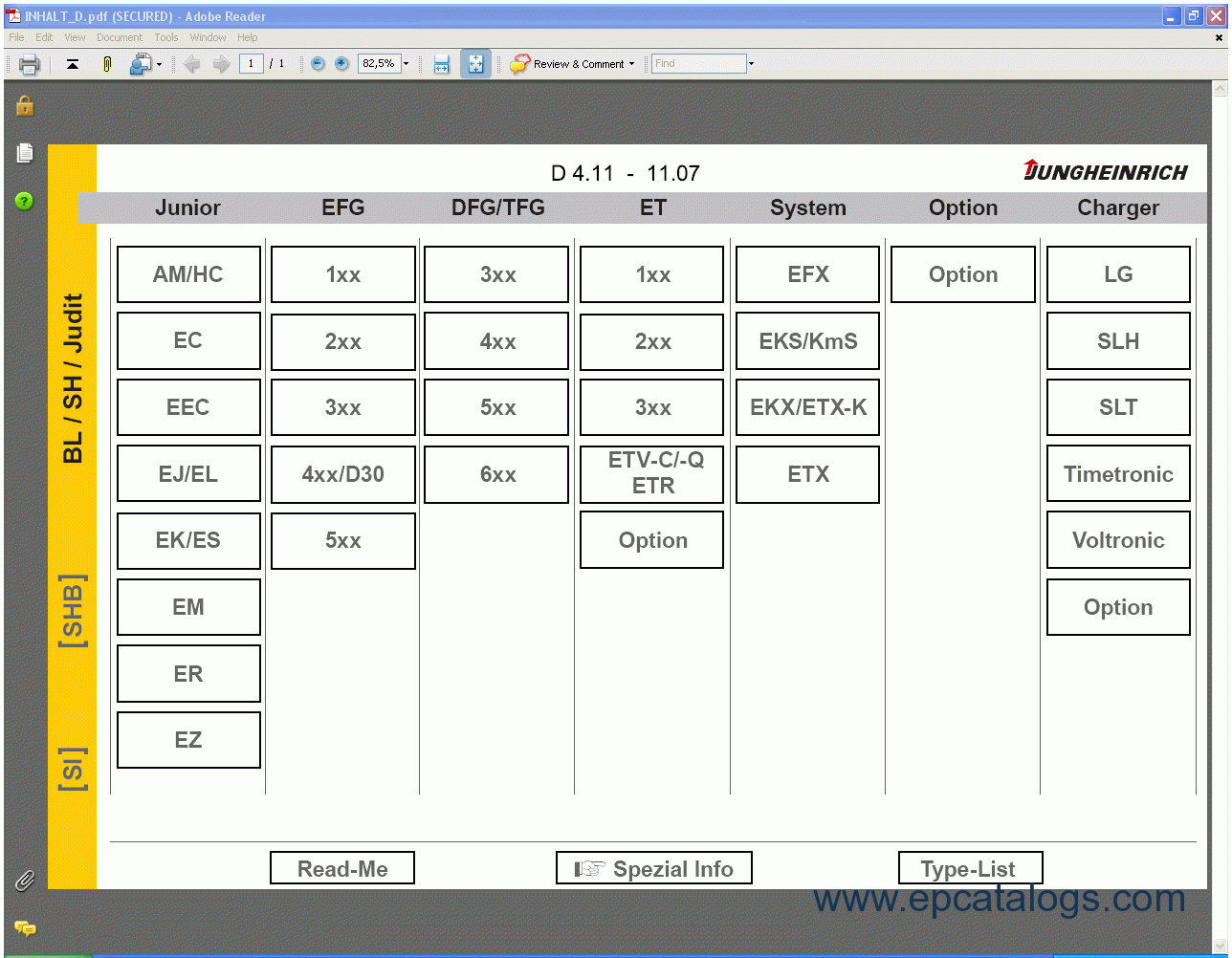This screenshot has height=958, width=1232.
Task: Open the EKX/ETX-K catalog entry
Action: [x=806, y=407]
